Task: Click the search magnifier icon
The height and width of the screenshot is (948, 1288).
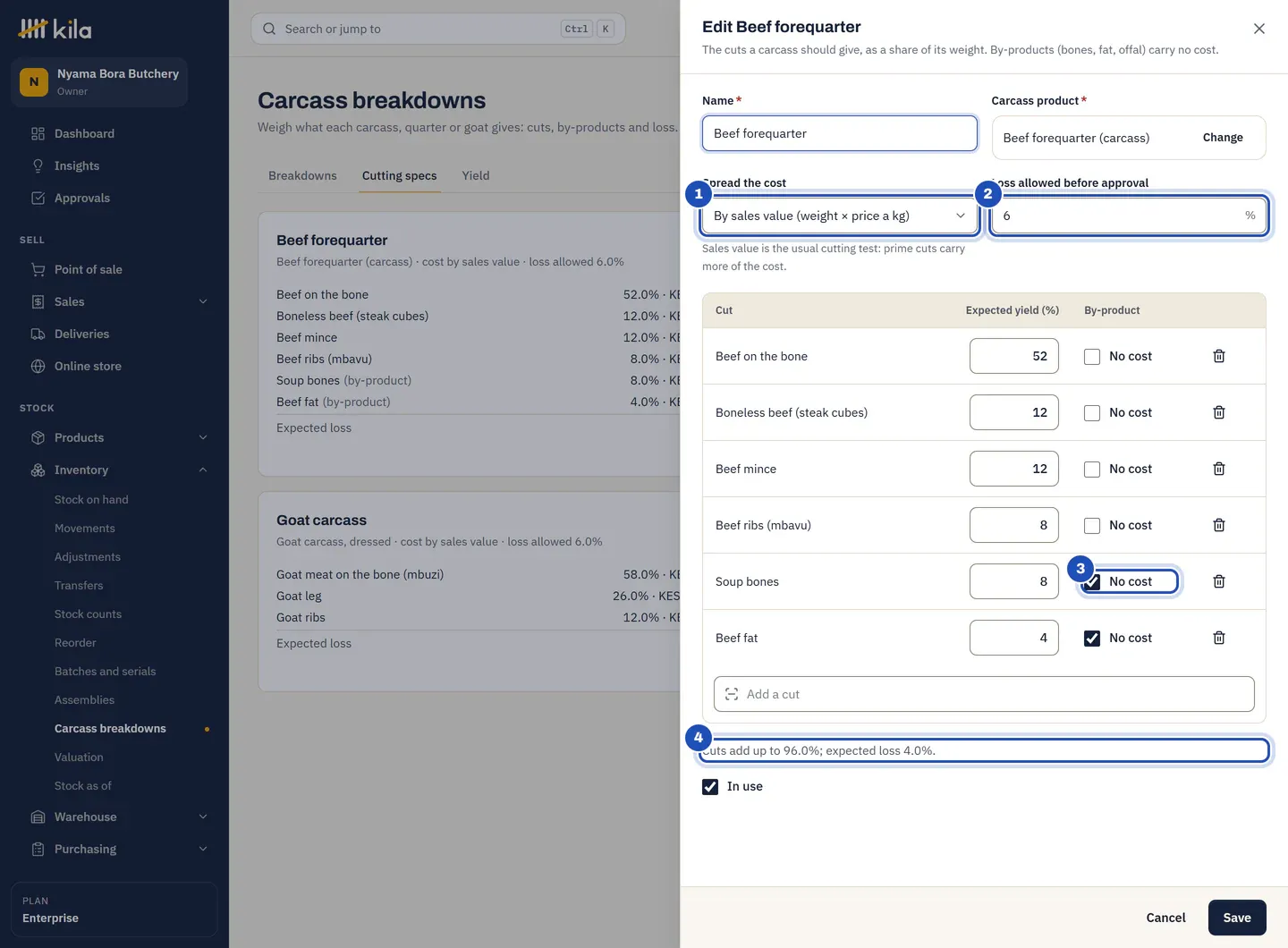Action: (269, 29)
